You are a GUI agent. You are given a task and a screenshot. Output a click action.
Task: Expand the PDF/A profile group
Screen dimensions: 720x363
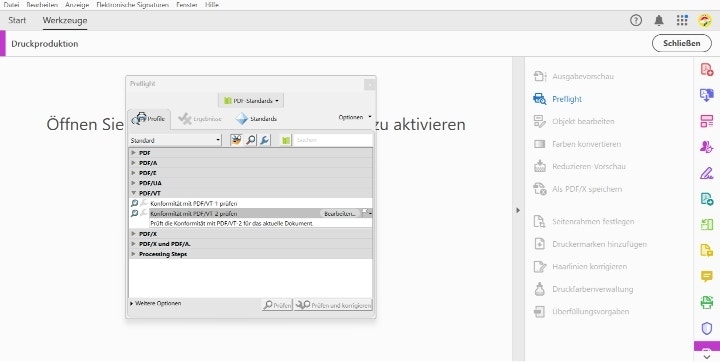(x=134, y=162)
